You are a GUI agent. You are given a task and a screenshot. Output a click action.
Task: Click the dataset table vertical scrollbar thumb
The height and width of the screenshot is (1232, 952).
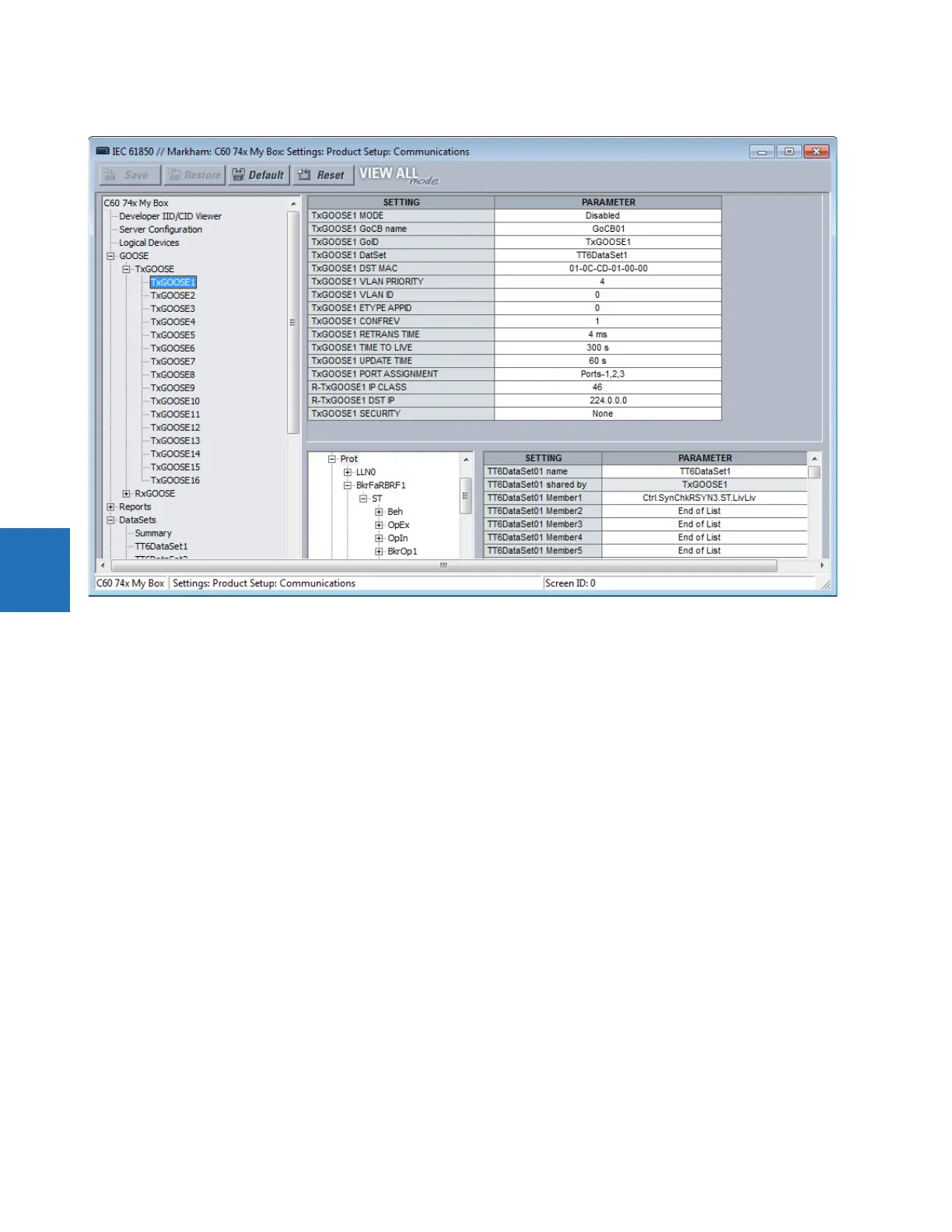click(814, 472)
